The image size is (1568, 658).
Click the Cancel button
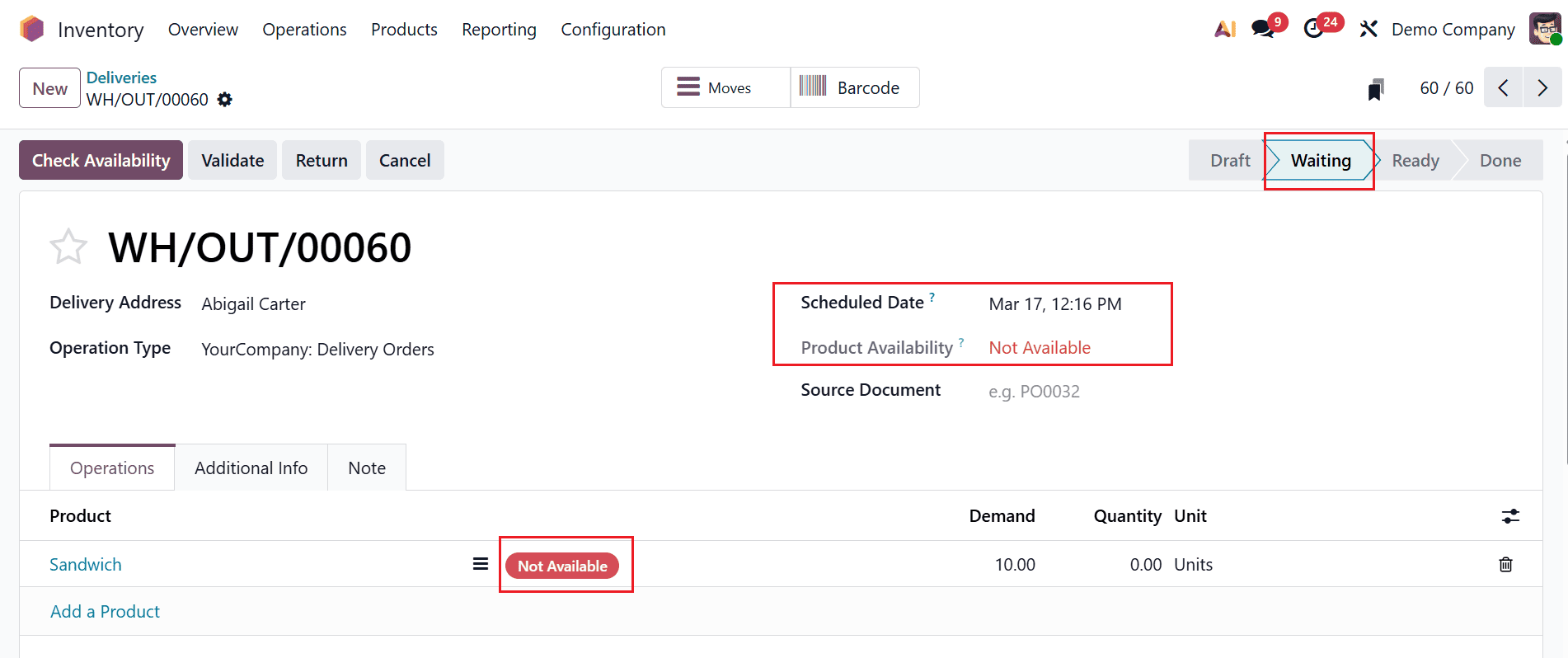[x=405, y=160]
